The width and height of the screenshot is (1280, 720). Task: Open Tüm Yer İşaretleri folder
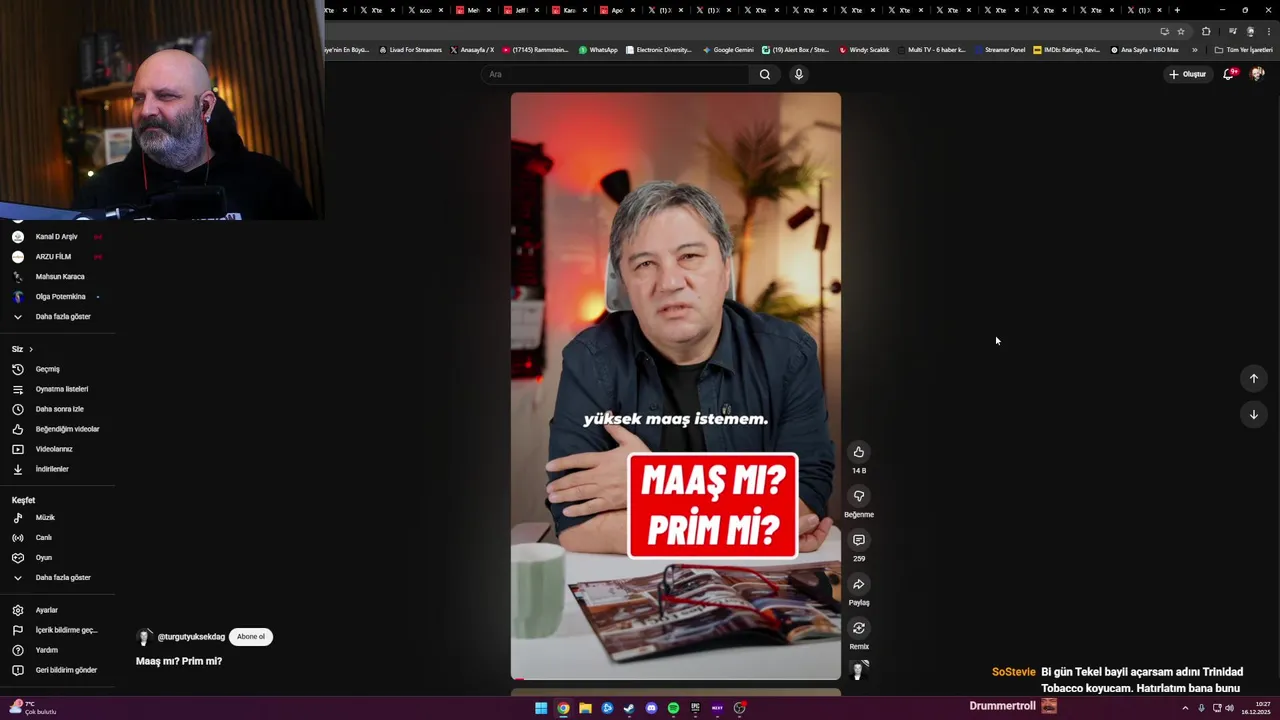click(x=1243, y=49)
